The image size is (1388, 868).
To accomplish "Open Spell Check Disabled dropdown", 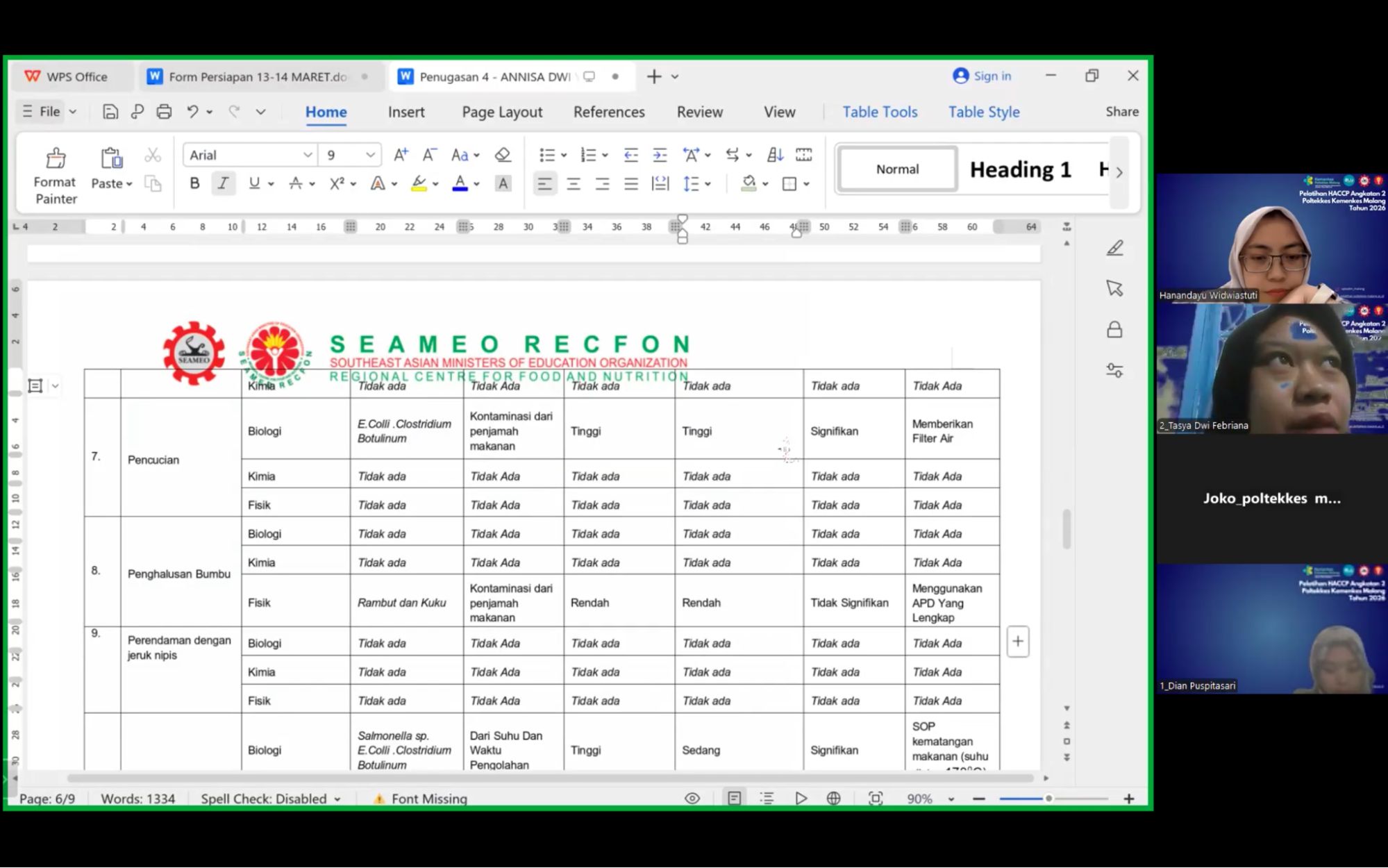I will [x=271, y=799].
